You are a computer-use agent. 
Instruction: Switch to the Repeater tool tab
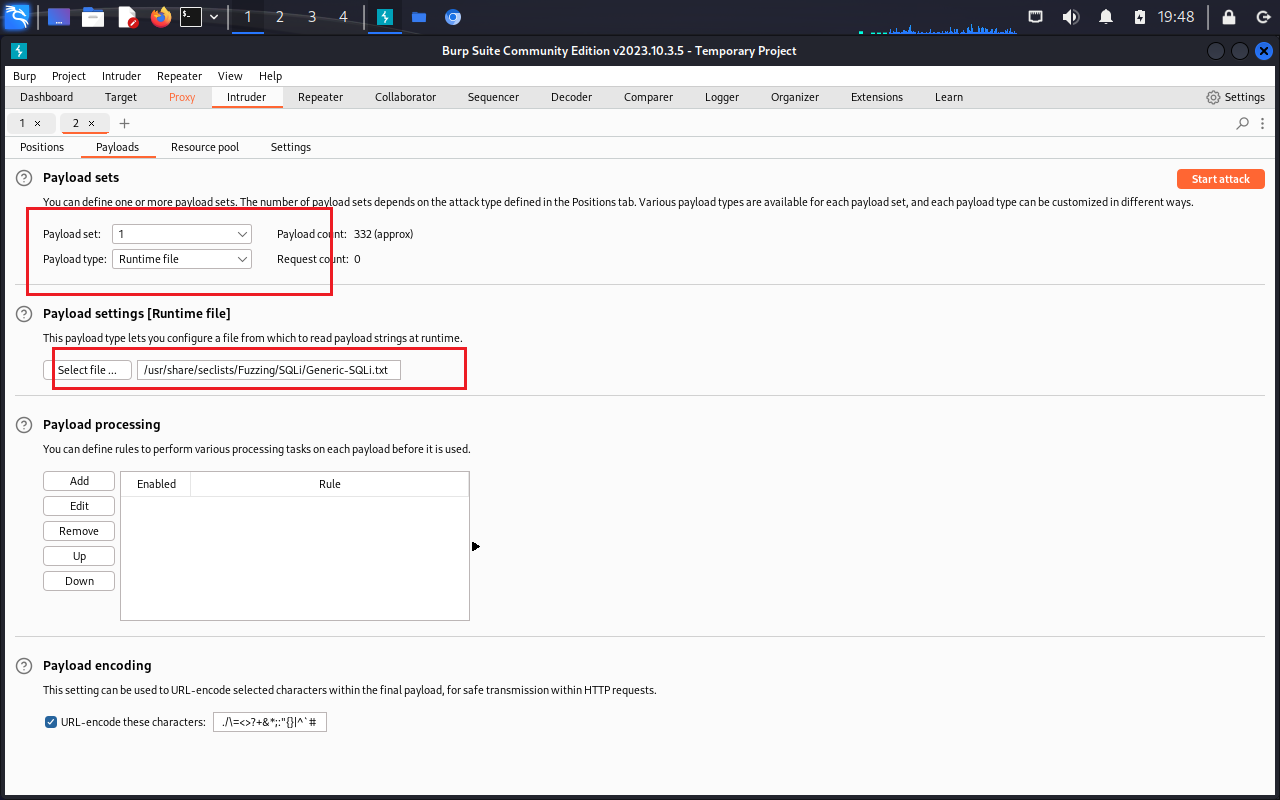(320, 97)
